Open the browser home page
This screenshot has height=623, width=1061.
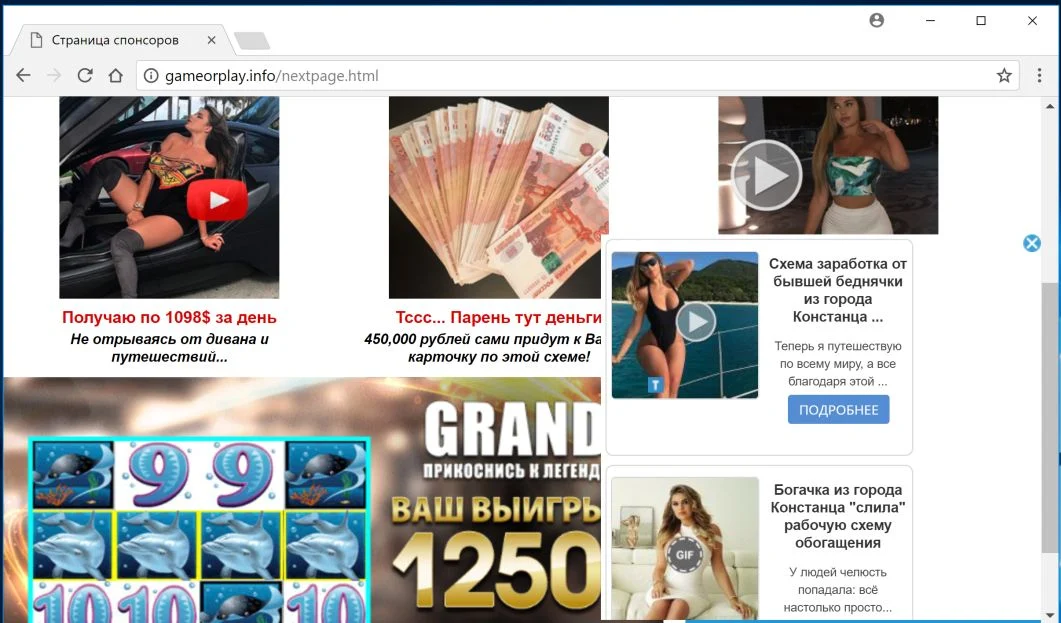tap(116, 75)
